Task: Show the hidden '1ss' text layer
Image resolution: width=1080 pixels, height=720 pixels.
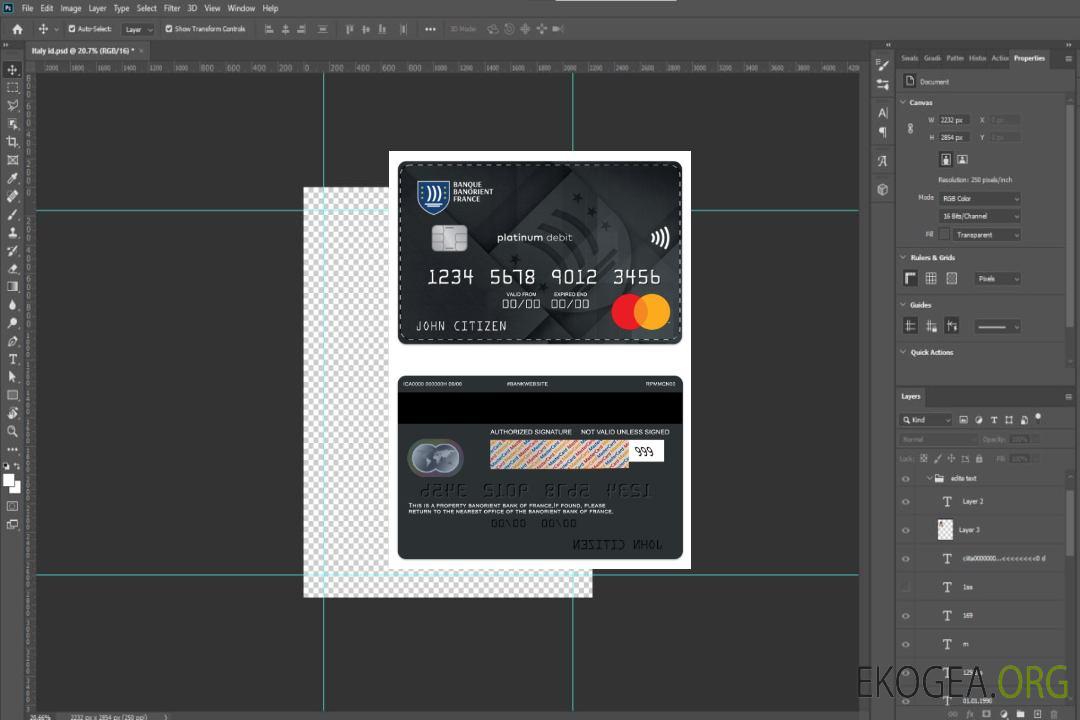Action: click(x=906, y=587)
